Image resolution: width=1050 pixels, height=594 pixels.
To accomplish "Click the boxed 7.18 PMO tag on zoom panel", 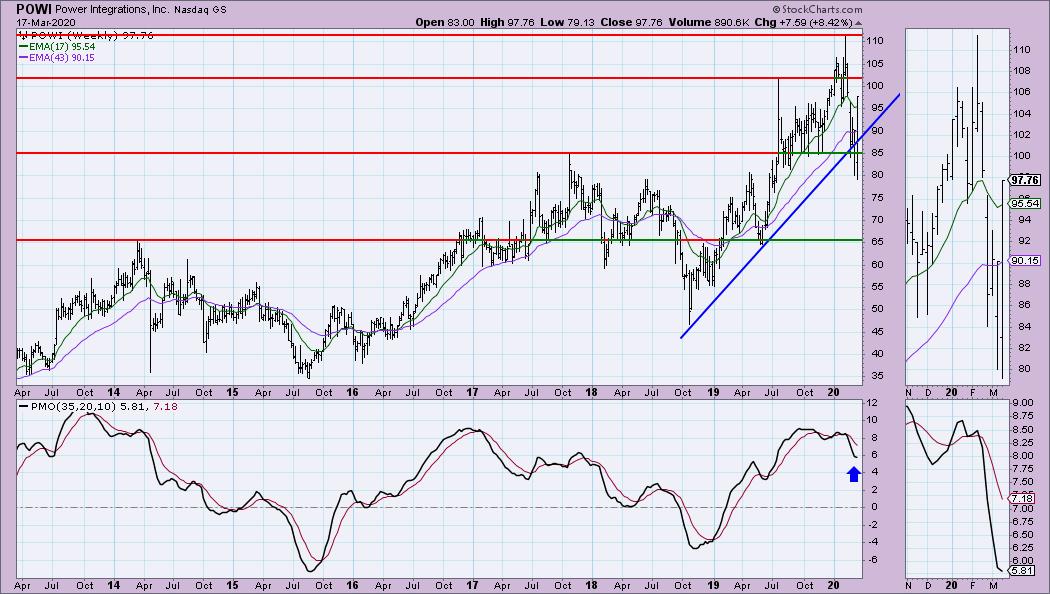I will pyautogui.click(x=1023, y=499).
